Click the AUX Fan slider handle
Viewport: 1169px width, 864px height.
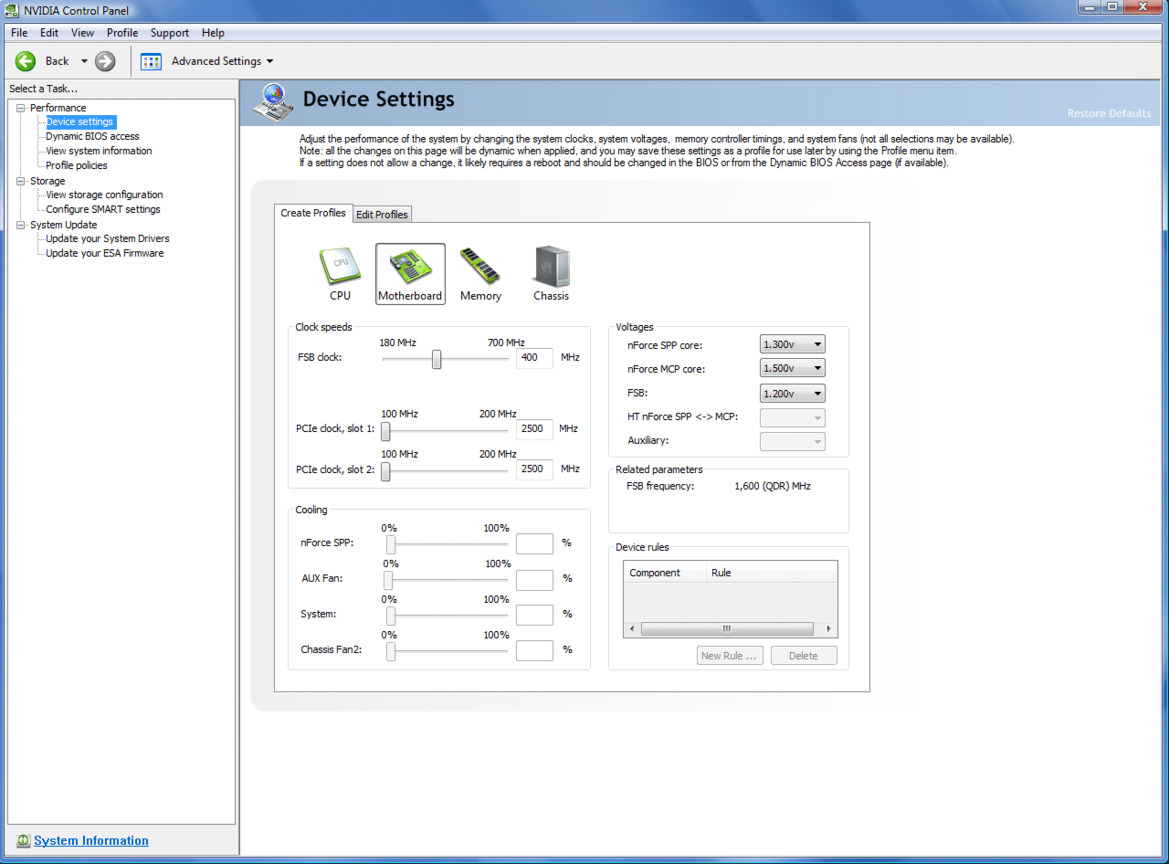388,580
